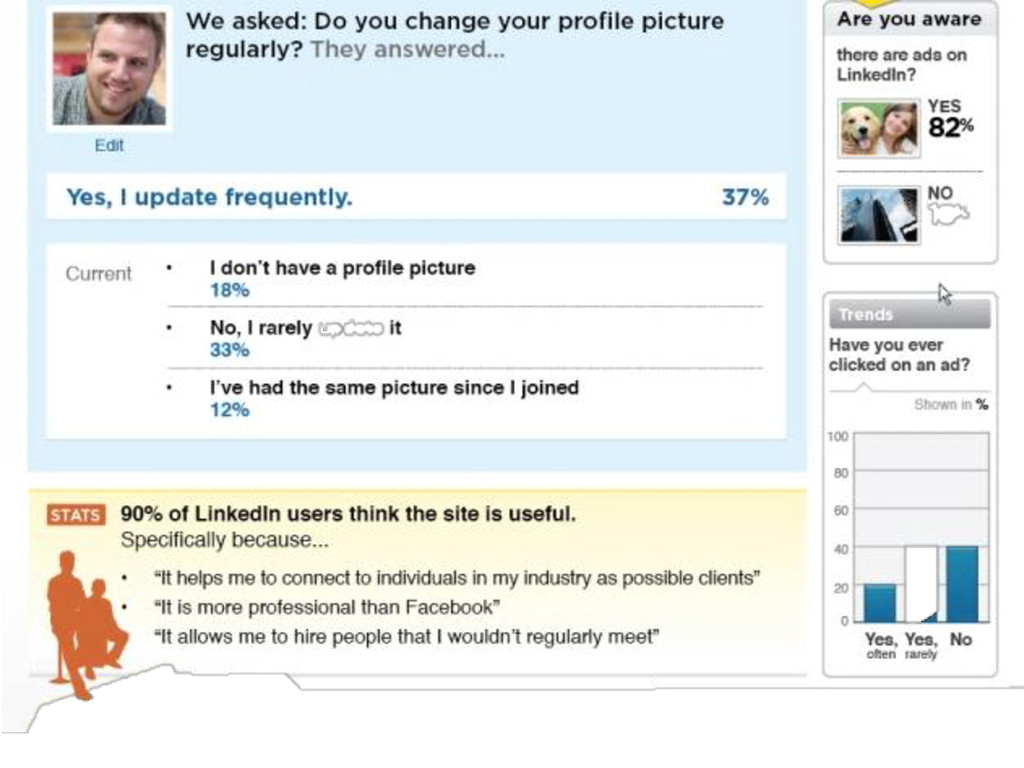1024x768 pixels.
Task: Choose 'I've had the same picture' option
Action: [x=394, y=388]
